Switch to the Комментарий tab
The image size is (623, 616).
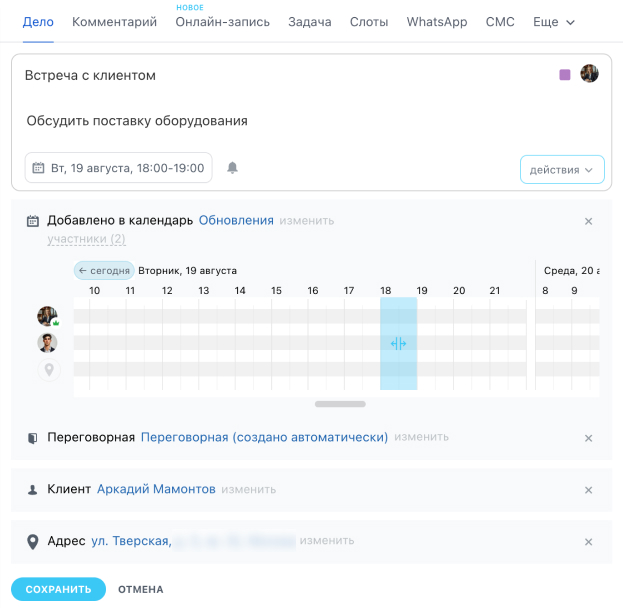tap(114, 22)
